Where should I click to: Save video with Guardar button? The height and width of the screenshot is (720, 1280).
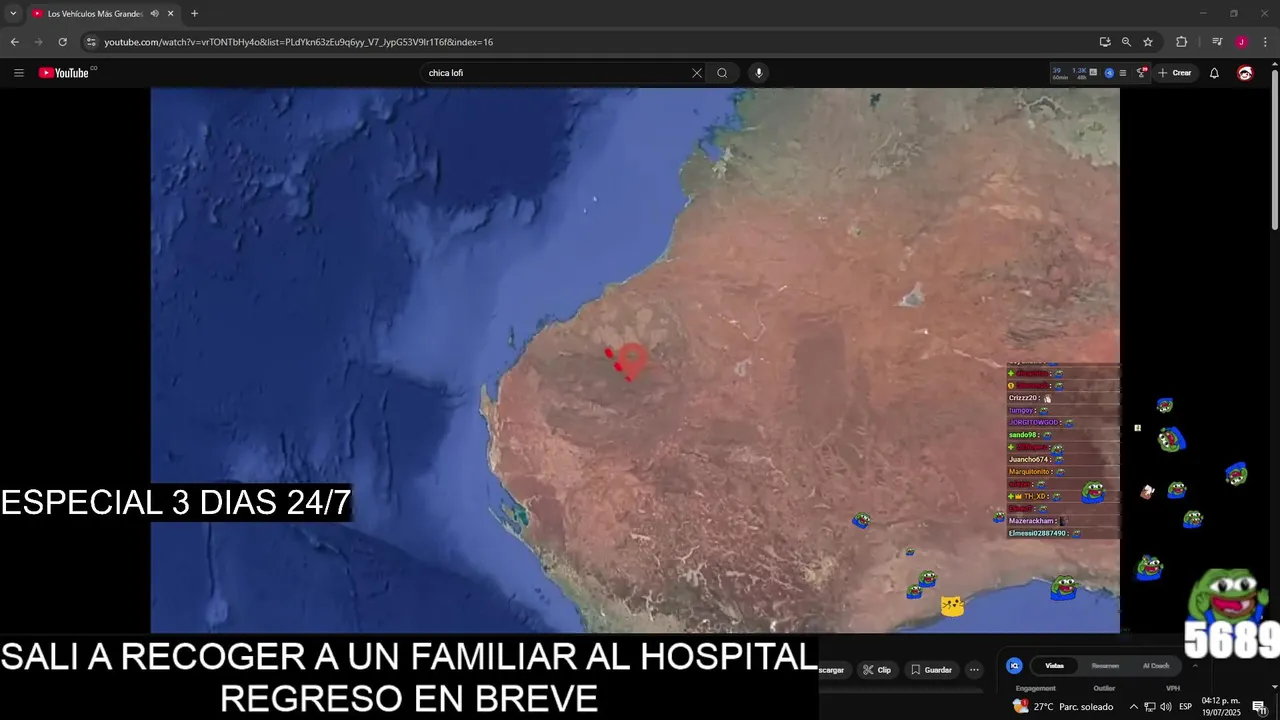point(931,670)
